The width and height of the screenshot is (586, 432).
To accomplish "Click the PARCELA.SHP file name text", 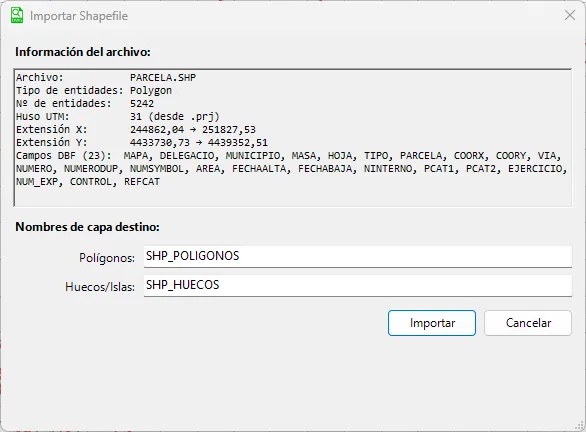I will (163, 78).
